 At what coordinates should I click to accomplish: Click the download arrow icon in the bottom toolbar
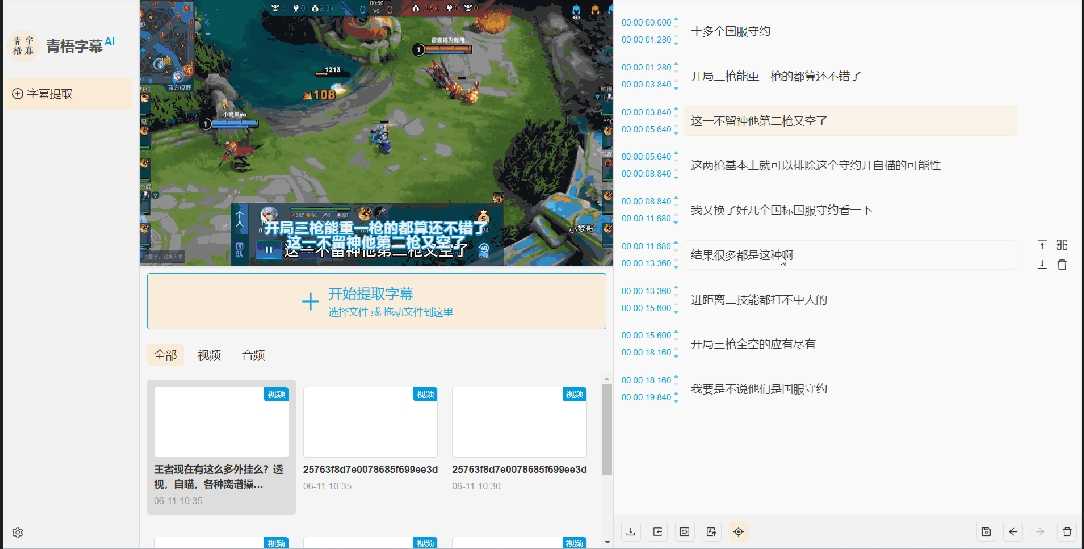tap(630, 531)
